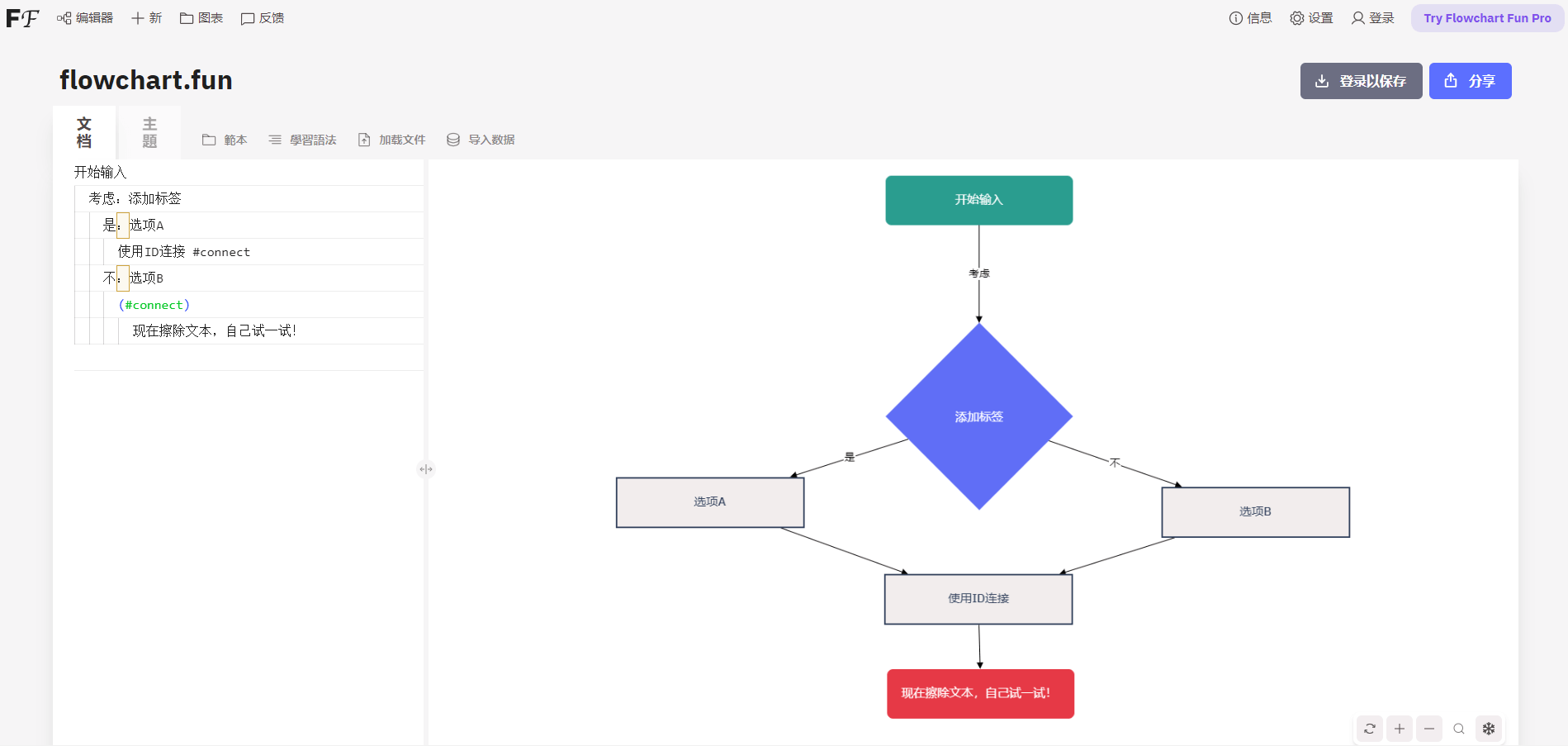
Task: Switch to the 主題 theme tab
Action: [149, 132]
